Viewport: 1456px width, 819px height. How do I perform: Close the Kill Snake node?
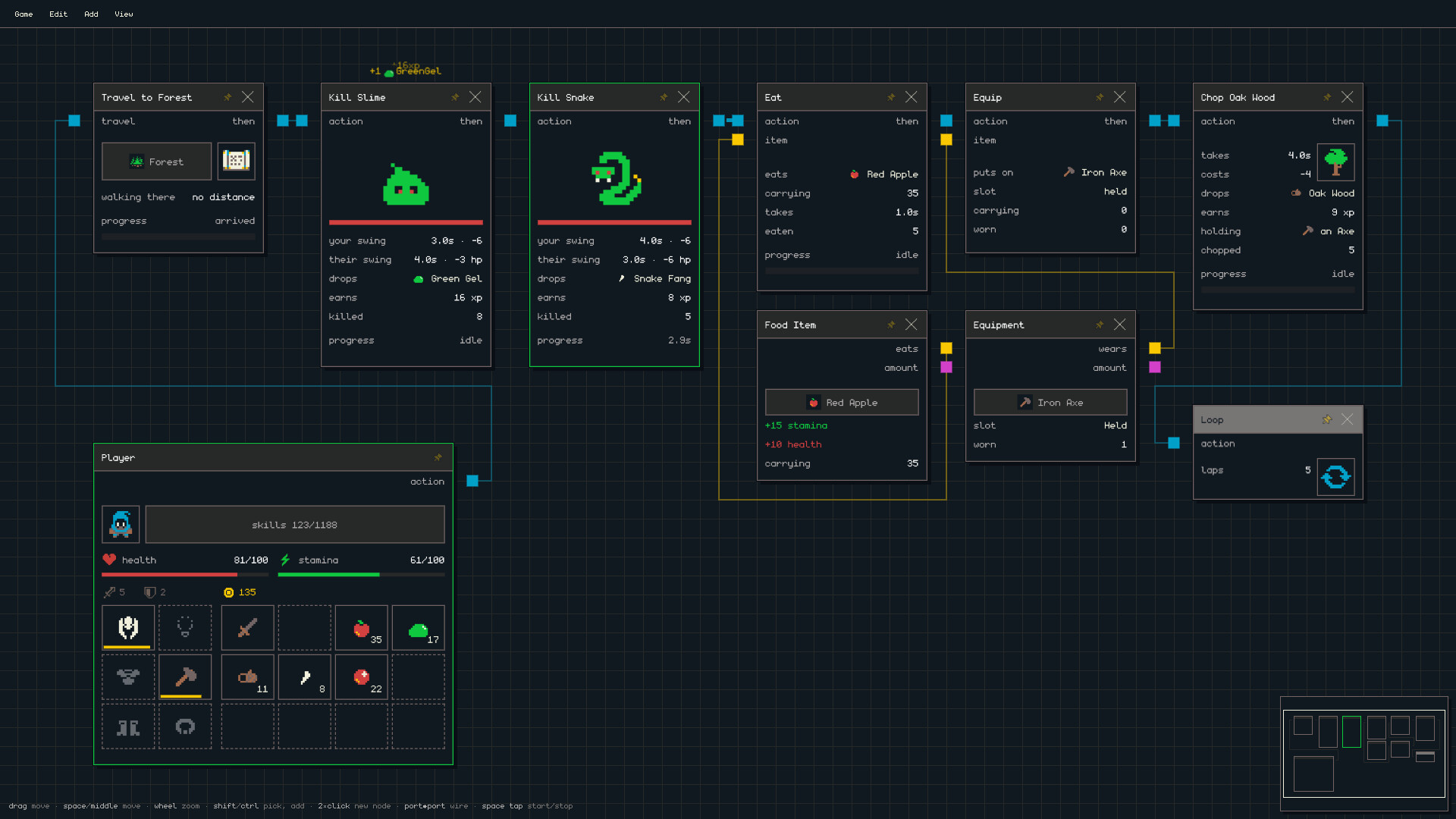[684, 97]
